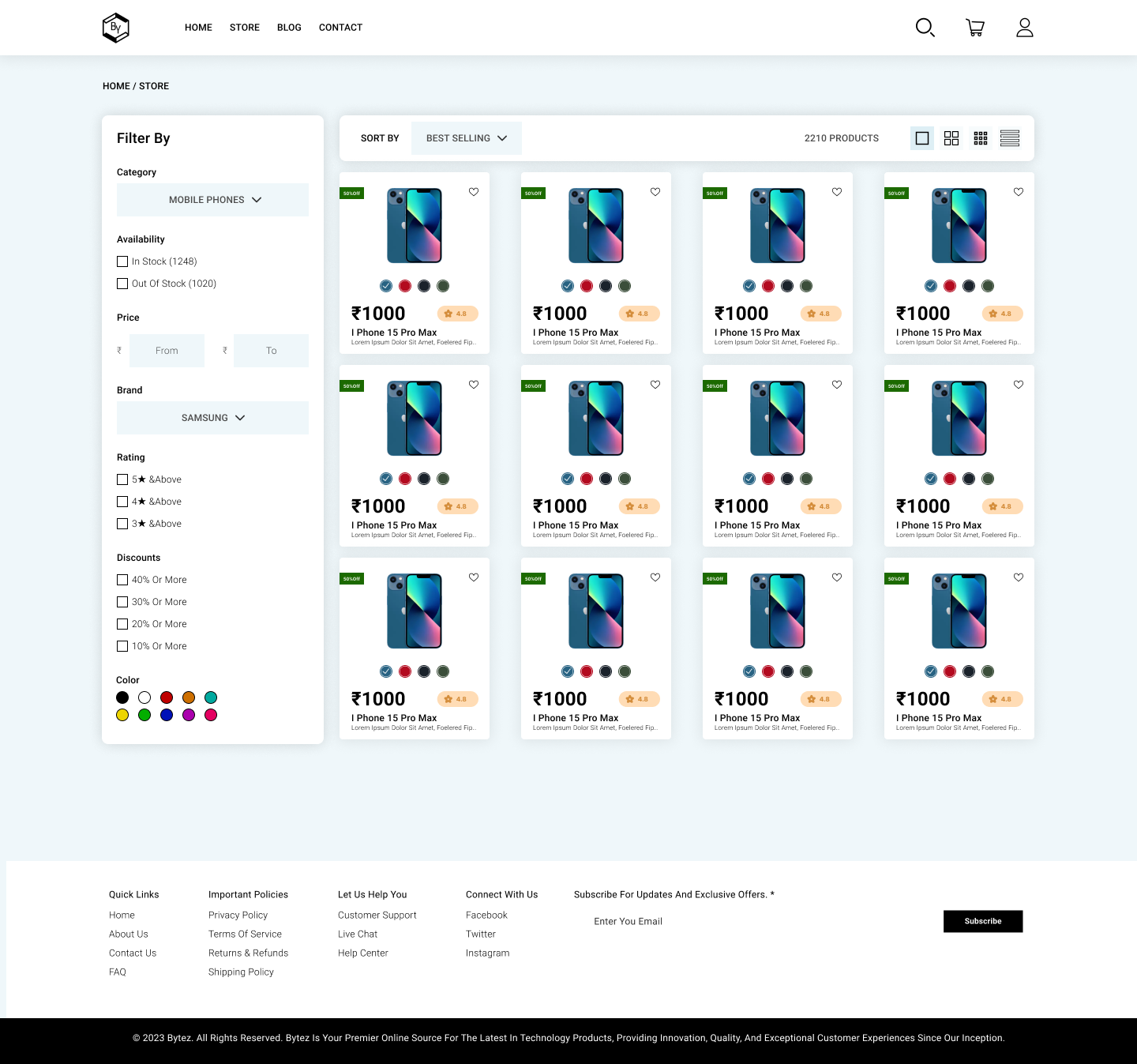The width and height of the screenshot is (1137, 1064).
Task: Focus the price To input field
Action: coord(271,351)
